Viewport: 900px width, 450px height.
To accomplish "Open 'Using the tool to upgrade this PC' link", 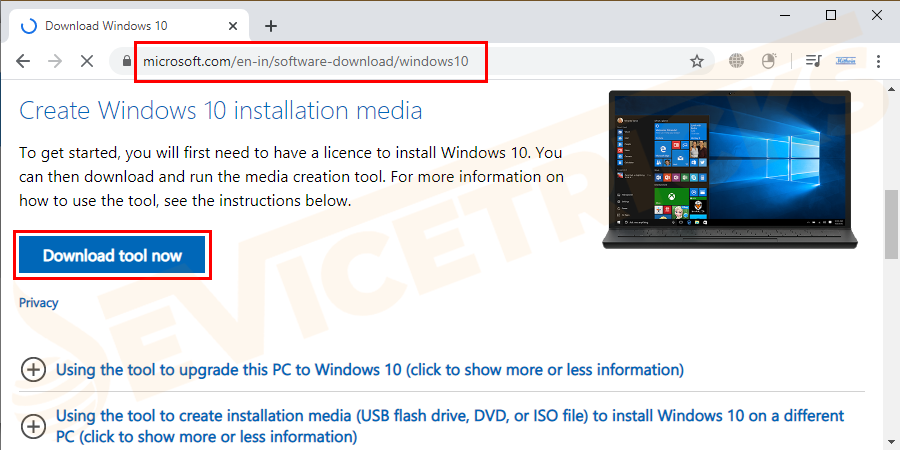I will (x=370, y=369).
